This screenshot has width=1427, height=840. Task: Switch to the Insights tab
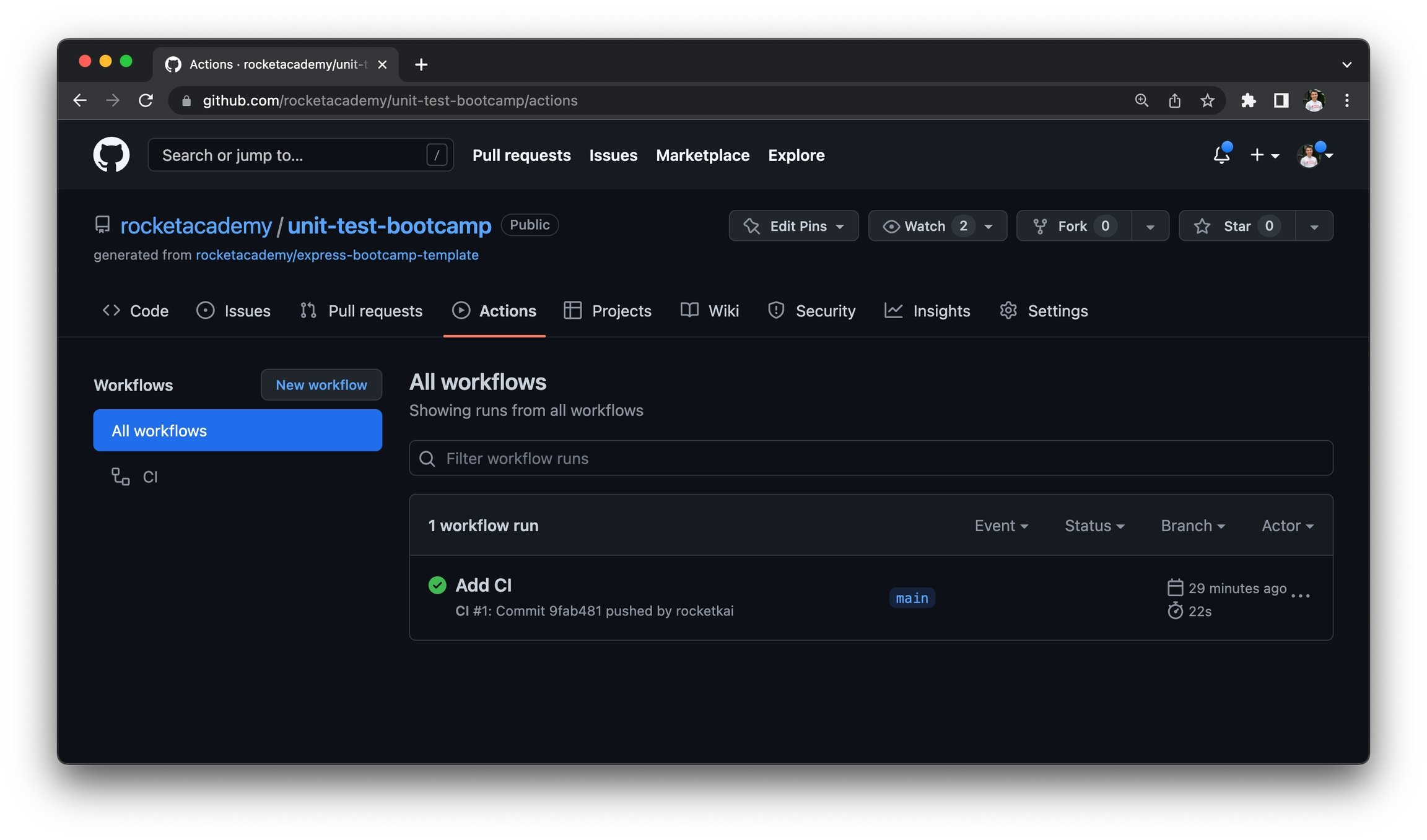coord(928,311)
